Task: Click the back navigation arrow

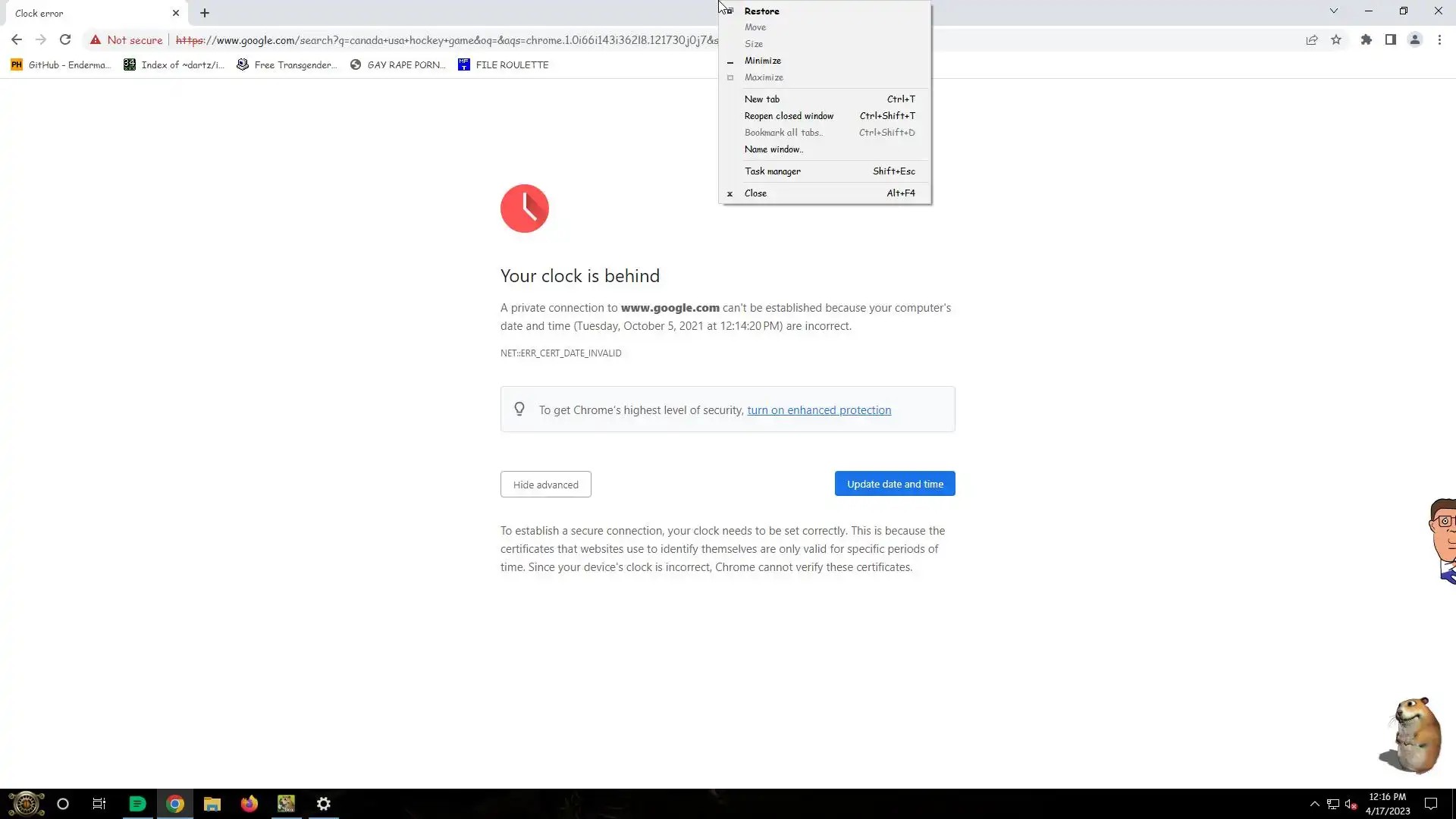Action: [x=17, y=40]
